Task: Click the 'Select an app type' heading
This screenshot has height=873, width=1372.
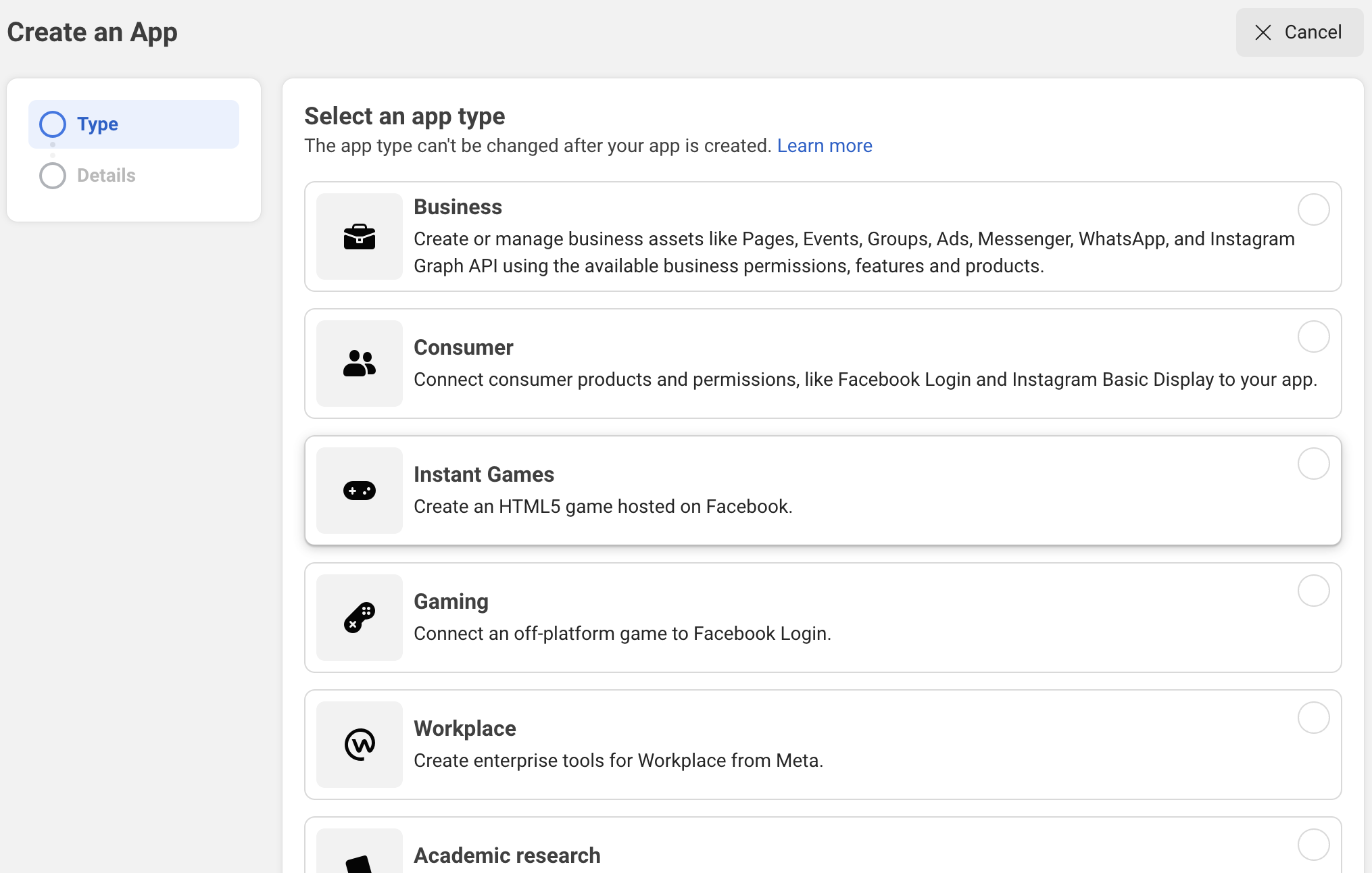Action: pyautogui.click(x=405, y=116)
